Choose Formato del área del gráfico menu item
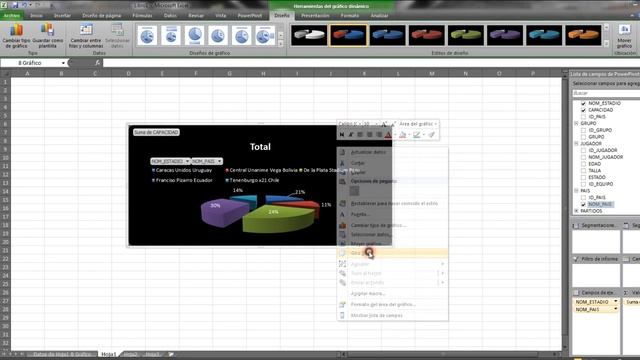Viewport: 640px width, 360px height. (392, 304)
